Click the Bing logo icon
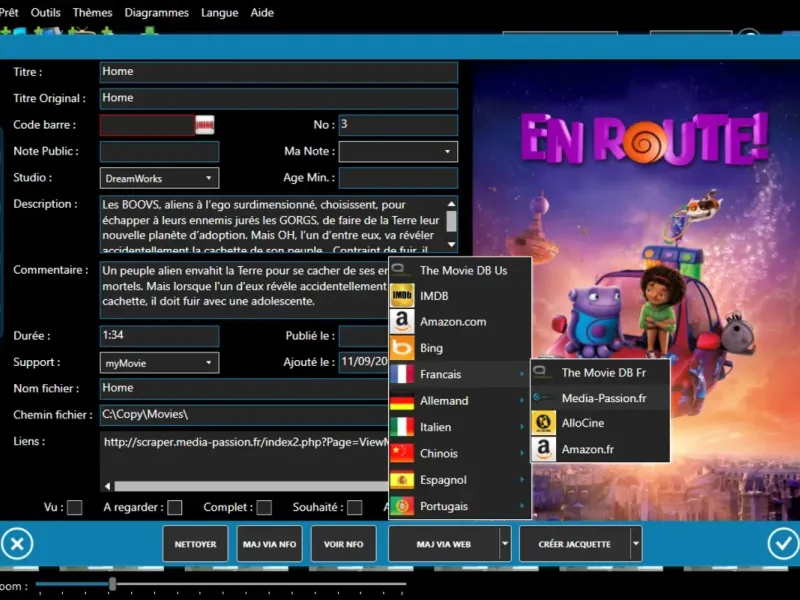800x600 pixels. coord(402,348)
